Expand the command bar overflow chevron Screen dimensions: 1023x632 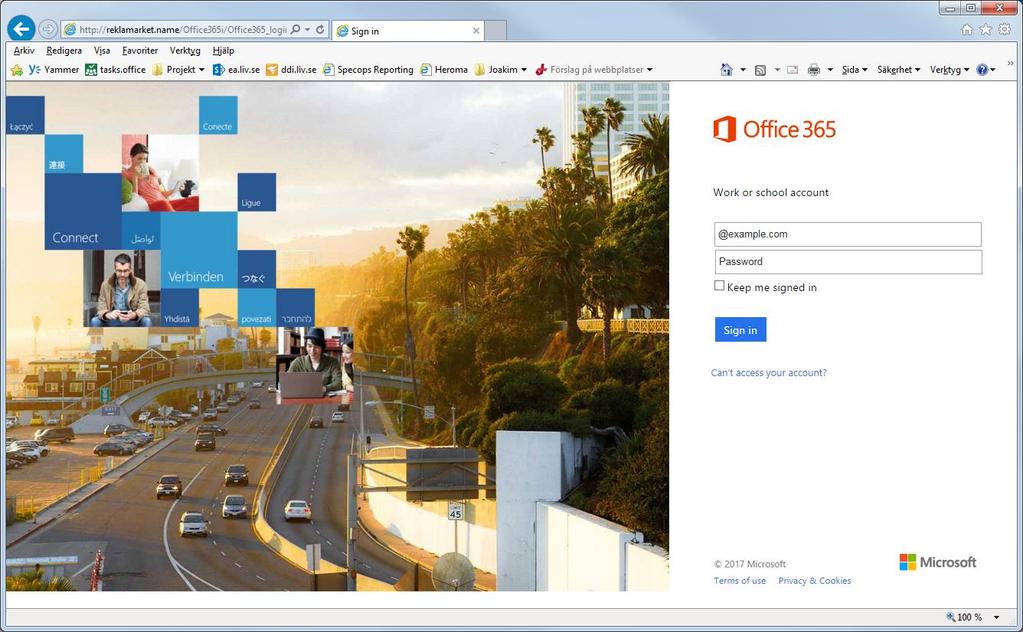point(1011,63)
